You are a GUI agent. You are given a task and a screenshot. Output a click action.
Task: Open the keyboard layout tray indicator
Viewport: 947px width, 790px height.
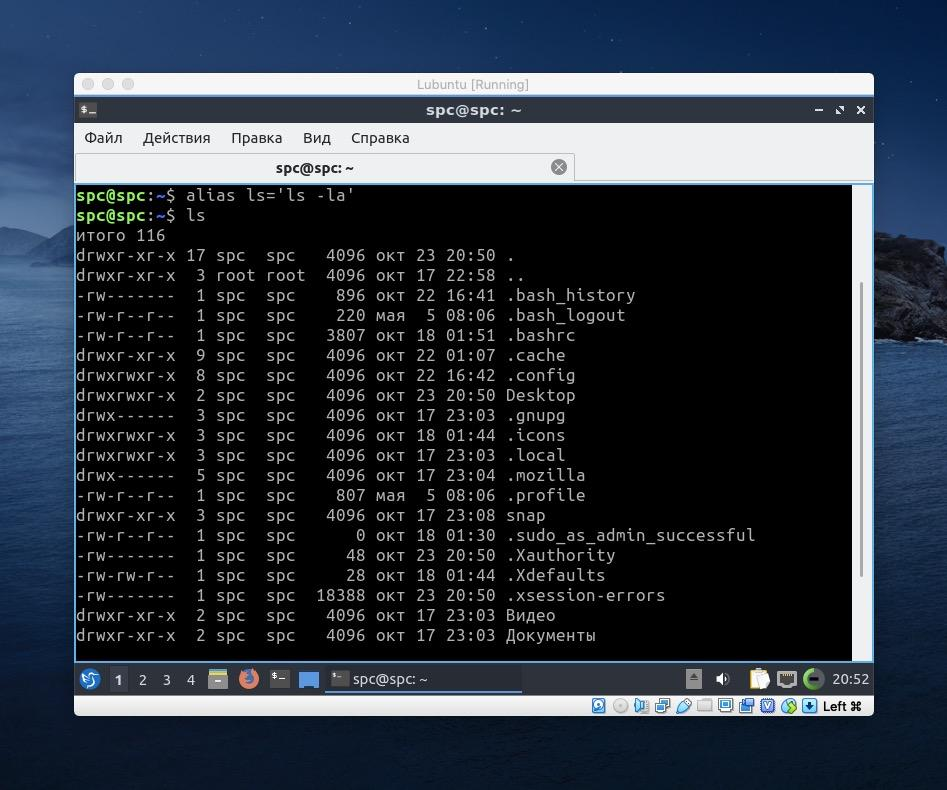[x=788, y=679]
